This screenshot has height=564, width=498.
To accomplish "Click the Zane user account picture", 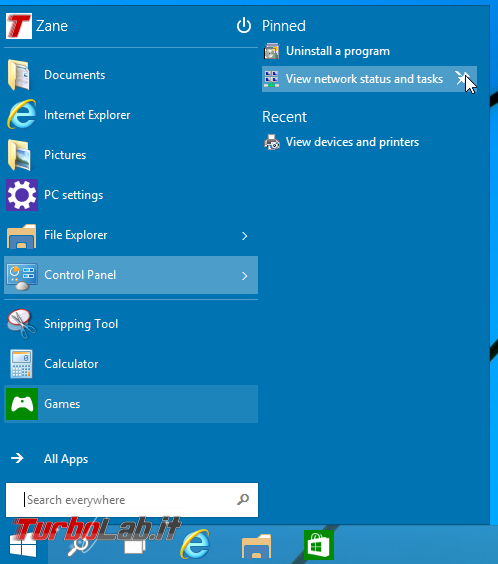I will [x=19, y=26].
